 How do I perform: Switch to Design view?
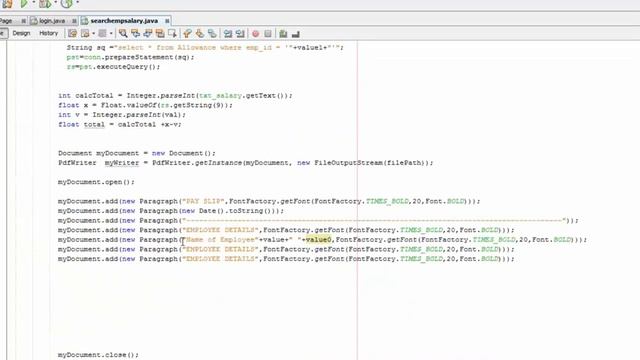[x=21, y=33]
